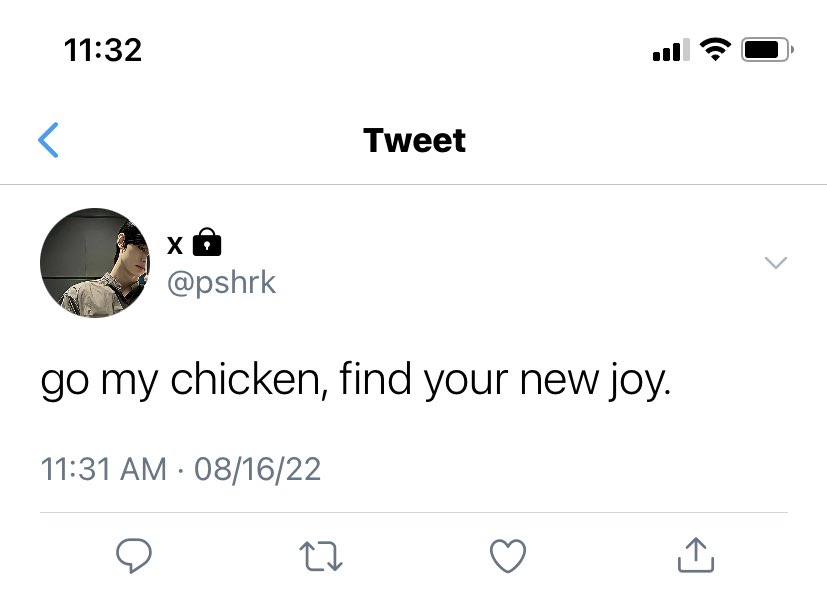Tap the Tweet header title
This screenshot has width=827, height=600.
tap(414, 140)
